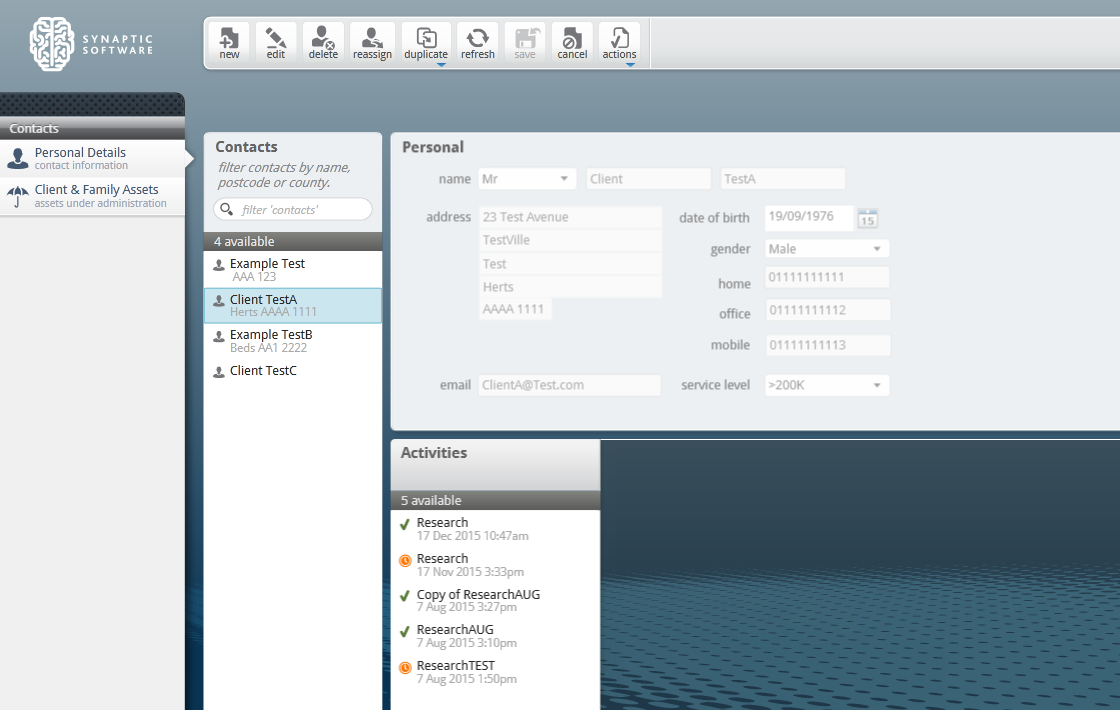
Task: Click the edit toolbar icon
Action: 276,43
